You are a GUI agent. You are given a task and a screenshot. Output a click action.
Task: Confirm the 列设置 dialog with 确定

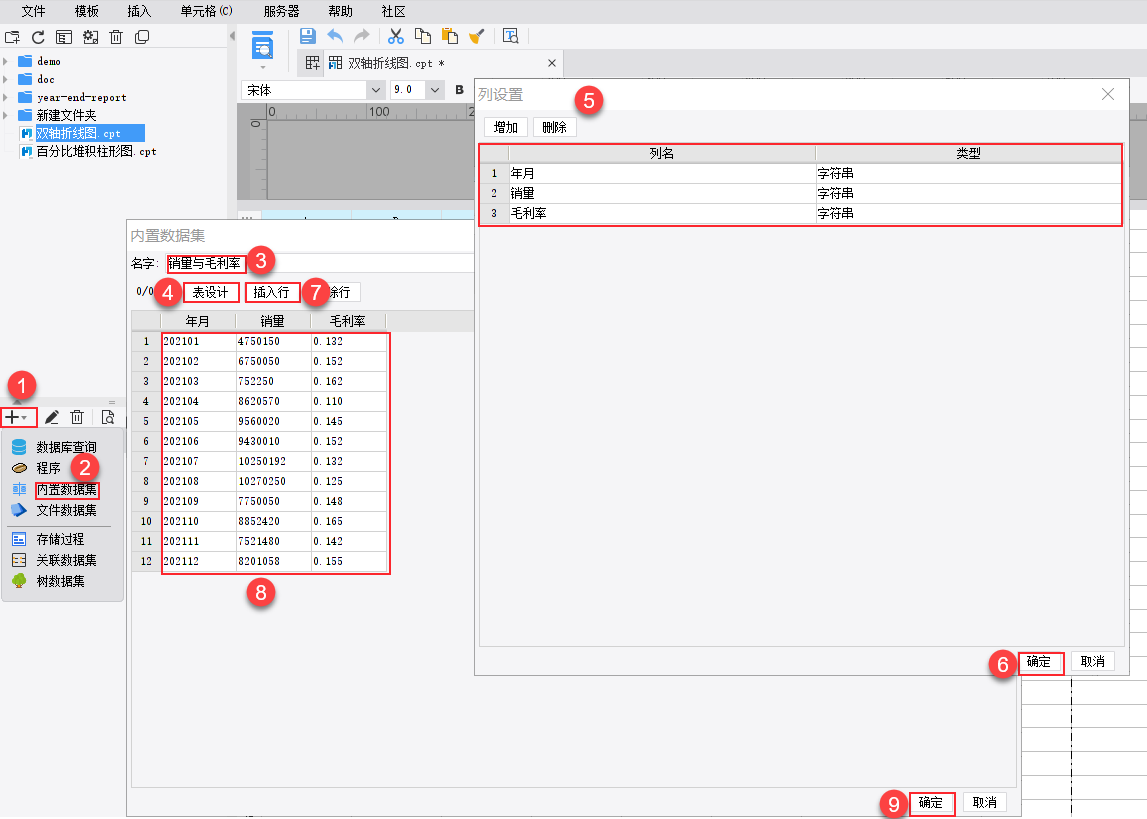coord(1039,662)
